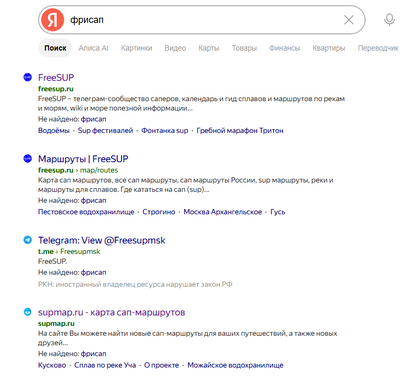The width and height of the screenshot is (400, 378).
Task: Click the FreeSUP favicon of the first result
Action: [27, 77]
